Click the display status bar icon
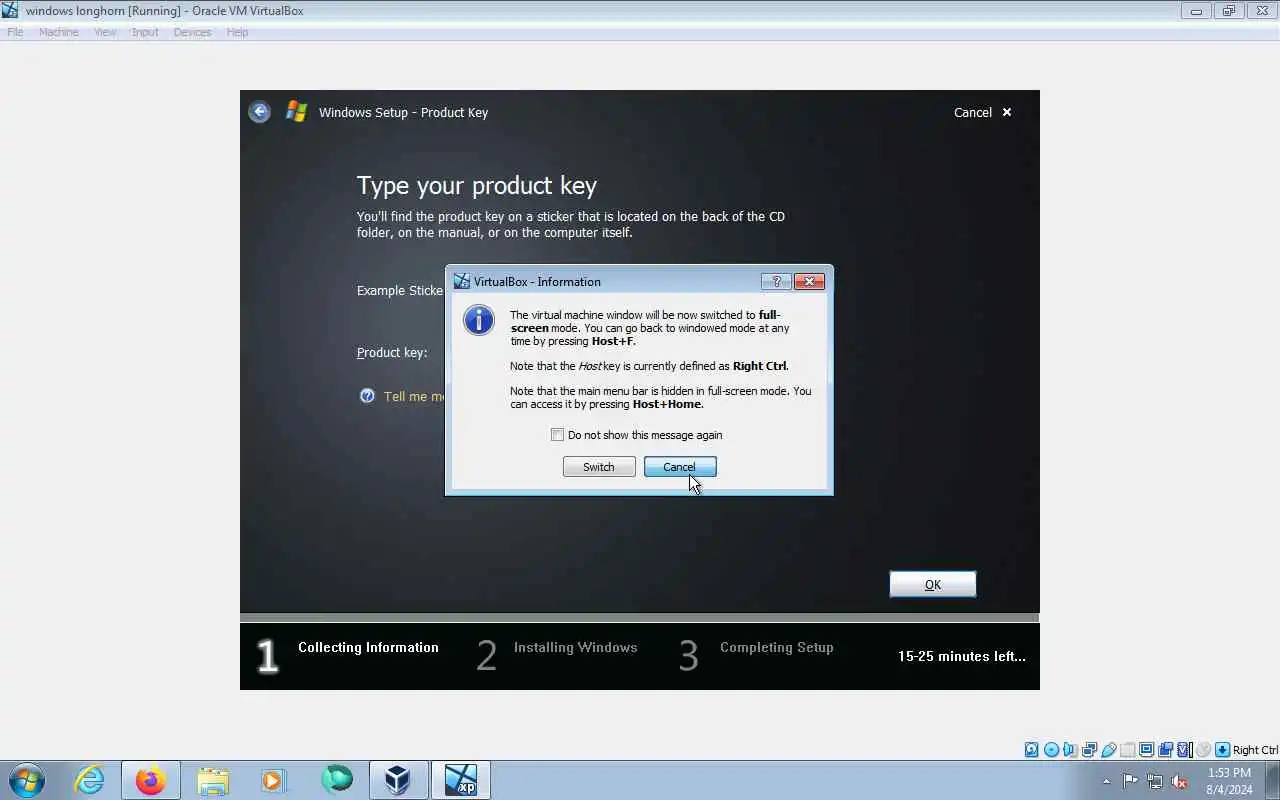 (x=1146, y=750)
